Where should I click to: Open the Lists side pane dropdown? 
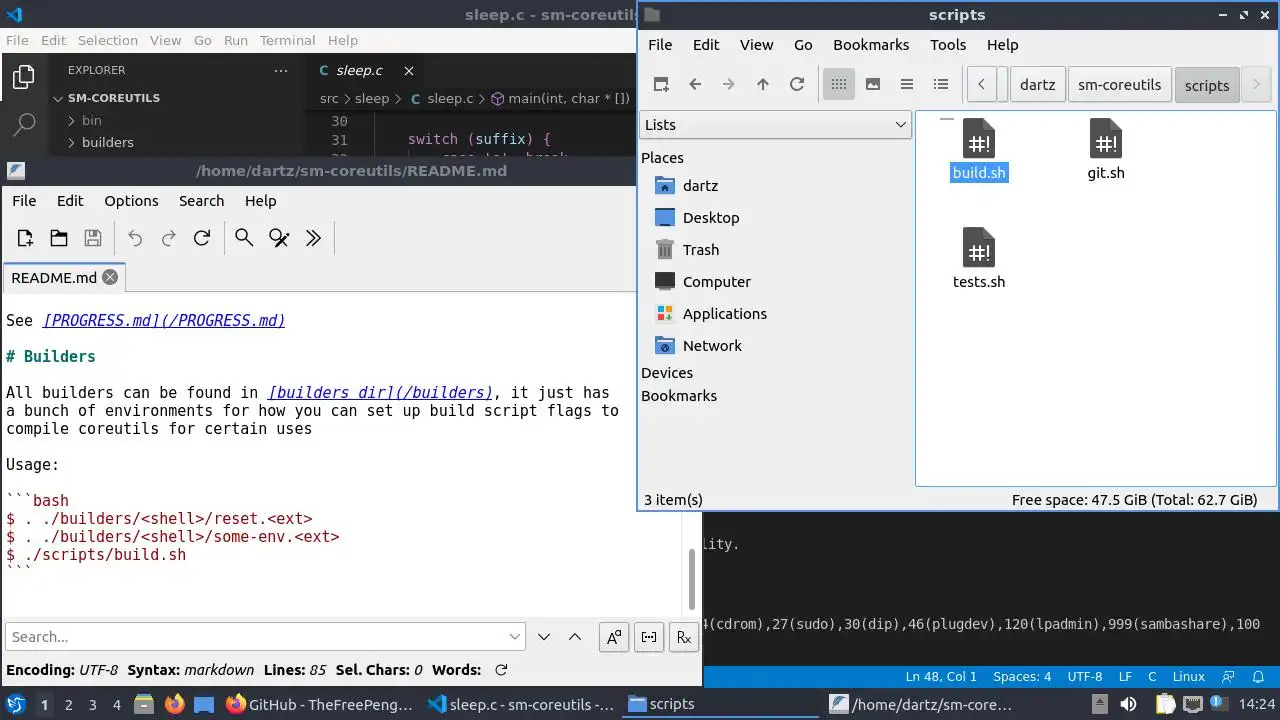click(775, 124)
